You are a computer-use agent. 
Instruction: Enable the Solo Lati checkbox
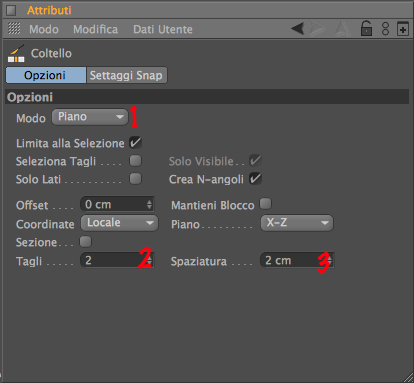[135, 179]
